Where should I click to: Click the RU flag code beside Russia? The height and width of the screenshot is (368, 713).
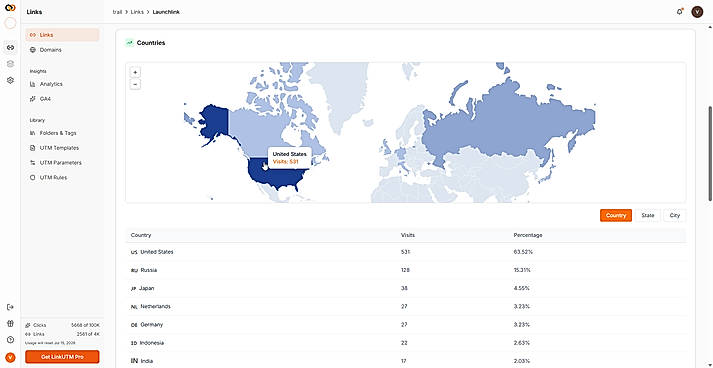pyautogui.click(x=134, y=270)
